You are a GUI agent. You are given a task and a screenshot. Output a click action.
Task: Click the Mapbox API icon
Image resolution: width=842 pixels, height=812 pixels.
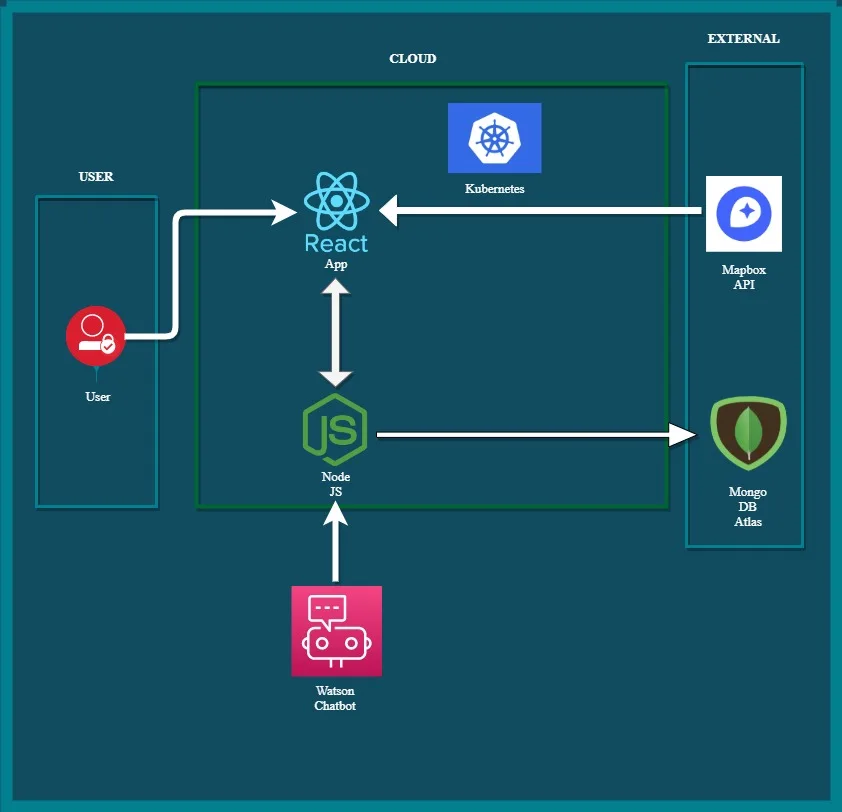(744, 214)
